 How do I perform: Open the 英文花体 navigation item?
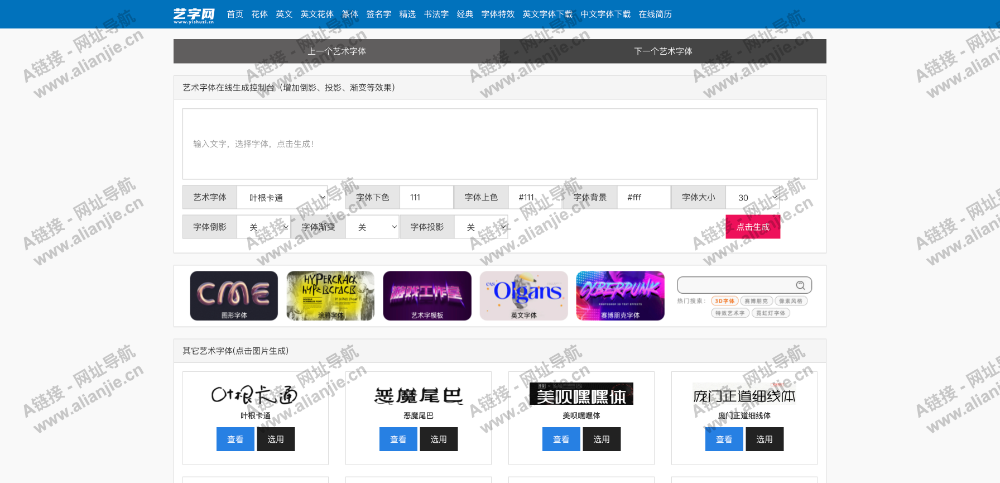tap(317, 14)
